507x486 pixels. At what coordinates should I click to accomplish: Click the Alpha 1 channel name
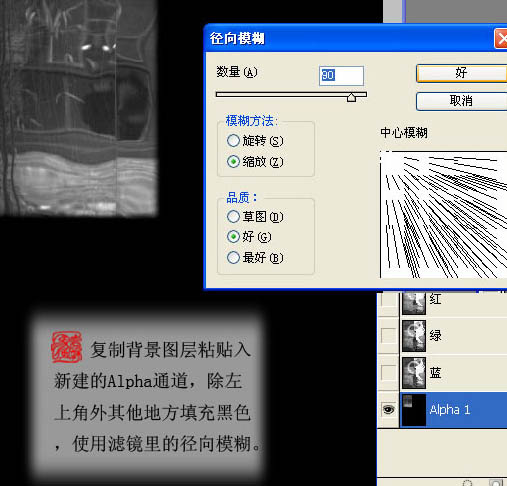(x=450, y=410)
